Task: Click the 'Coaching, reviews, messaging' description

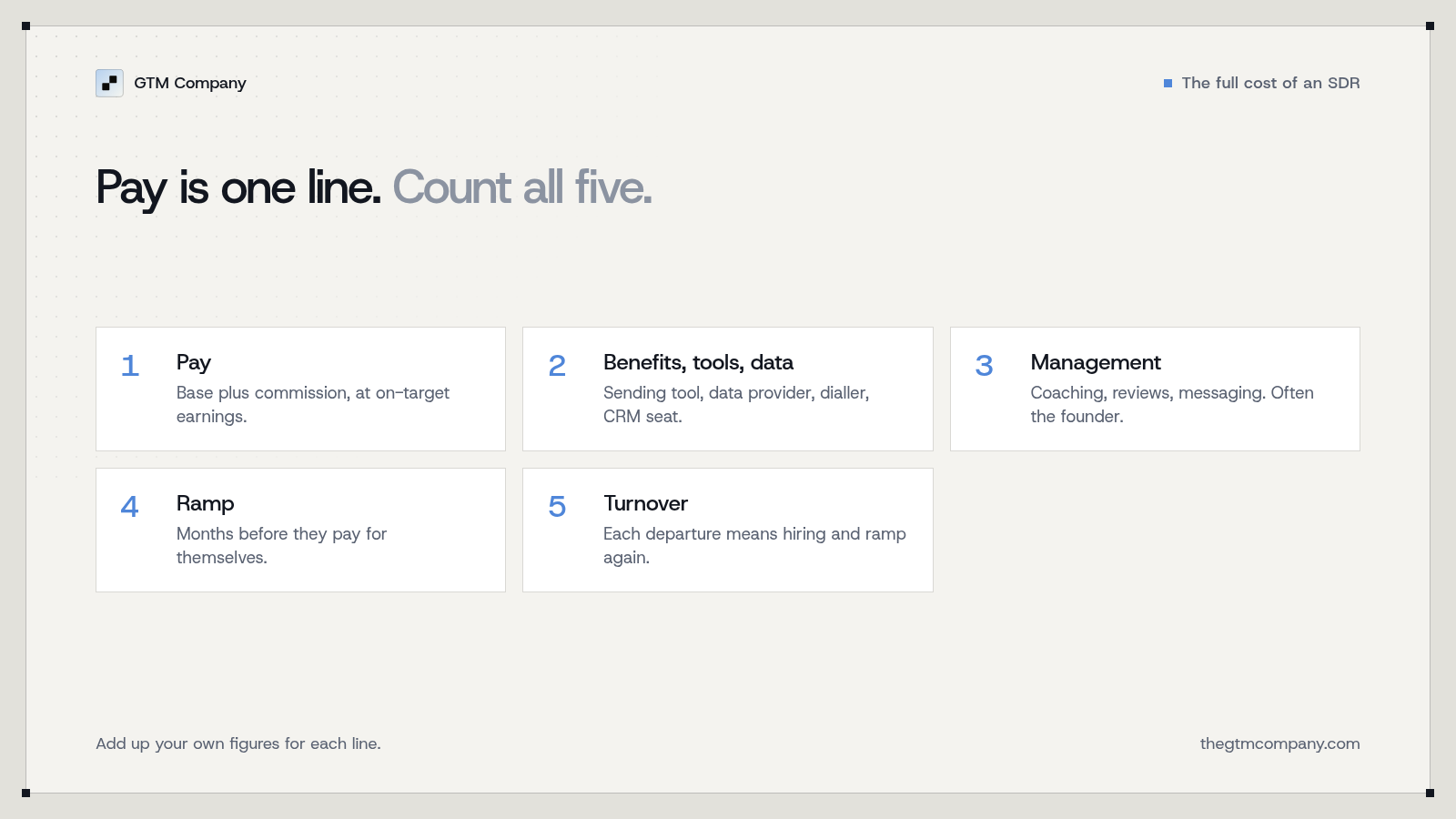Action: point(1172,404)
